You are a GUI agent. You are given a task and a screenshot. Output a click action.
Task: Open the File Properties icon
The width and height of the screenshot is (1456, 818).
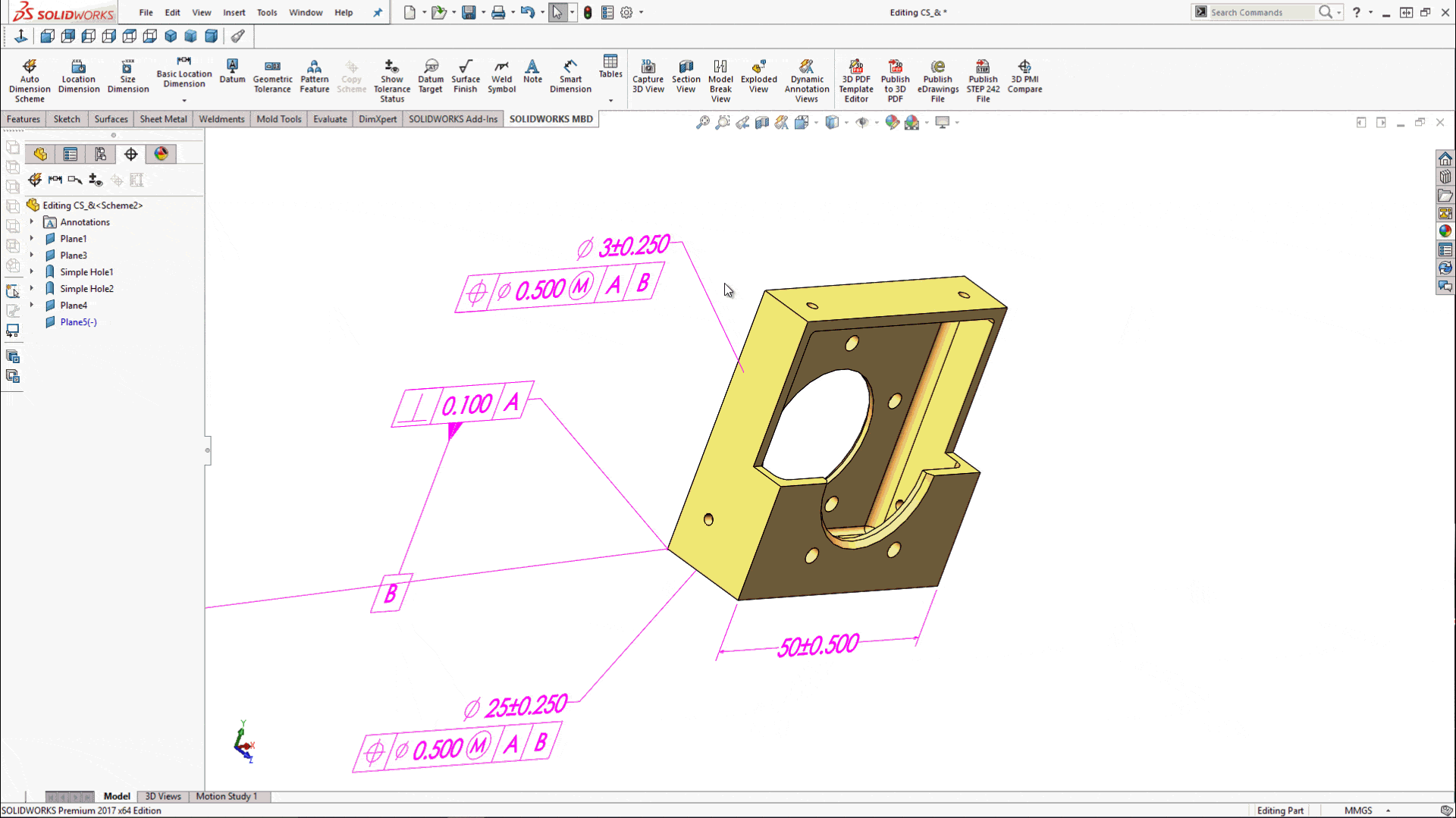coord(607,12)
